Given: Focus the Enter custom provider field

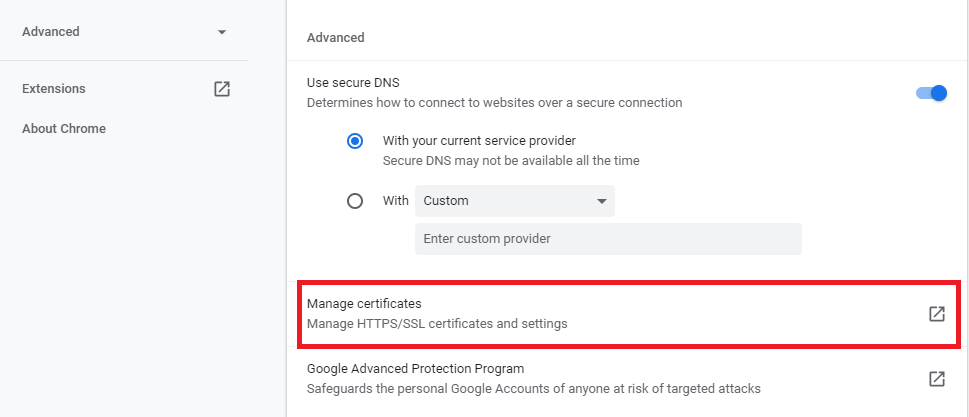Looking at the screenshot, I should (x=607, y=239).
